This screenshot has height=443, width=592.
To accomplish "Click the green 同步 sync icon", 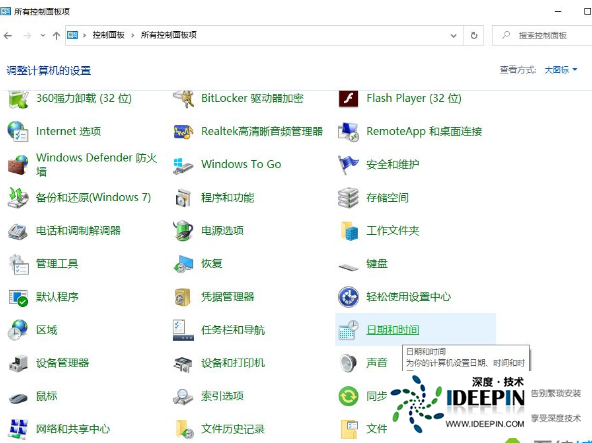I will (348, 397).
